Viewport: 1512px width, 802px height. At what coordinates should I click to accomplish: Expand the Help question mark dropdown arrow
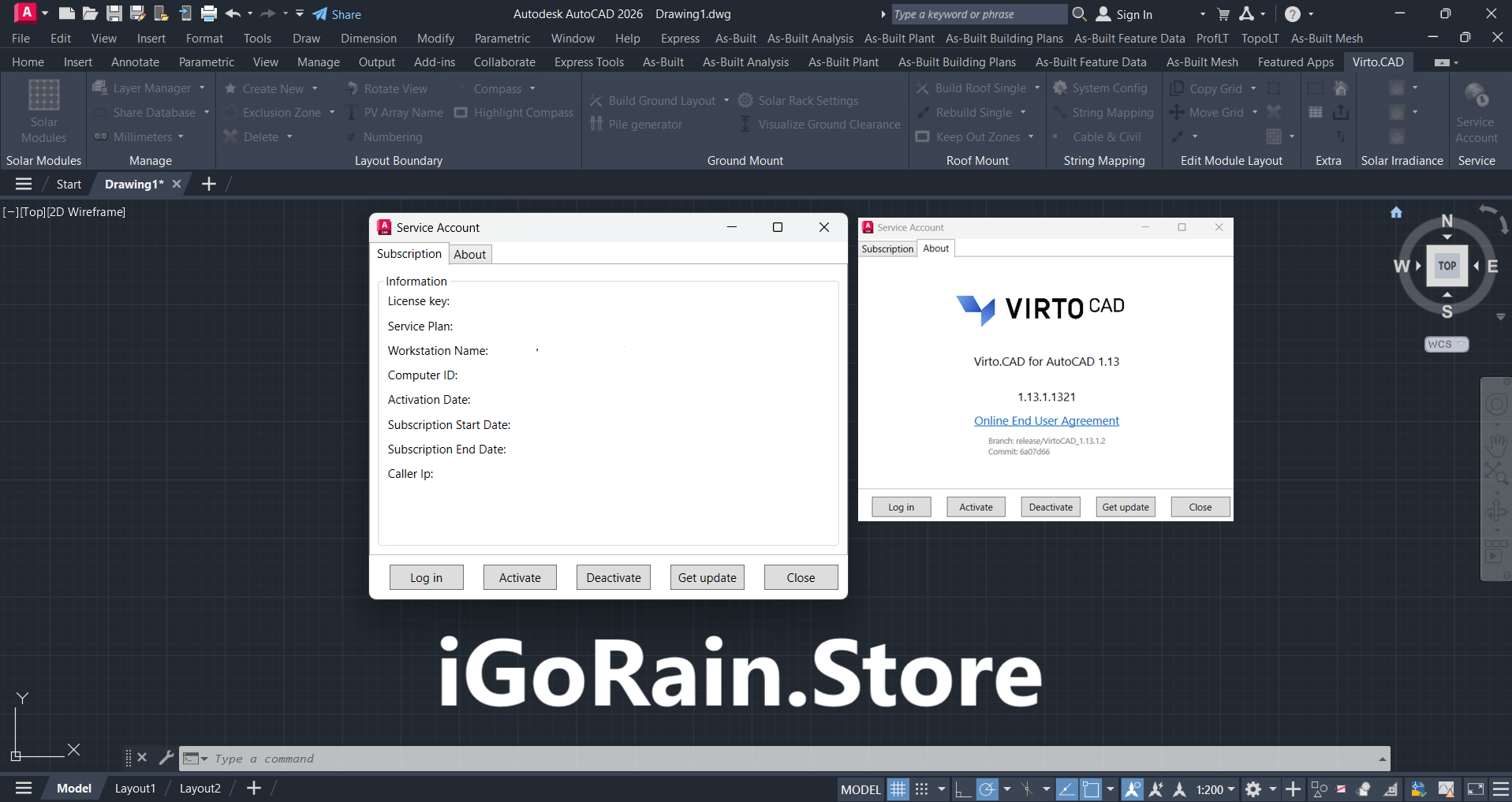click(1311, 13)
